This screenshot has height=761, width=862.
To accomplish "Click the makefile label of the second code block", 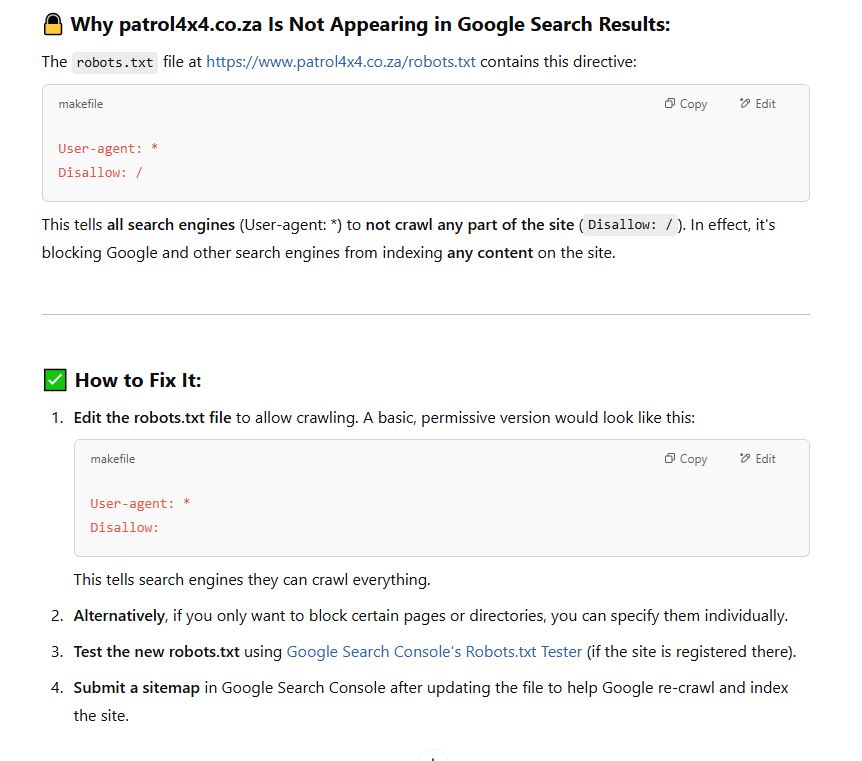I will point(113,459).
